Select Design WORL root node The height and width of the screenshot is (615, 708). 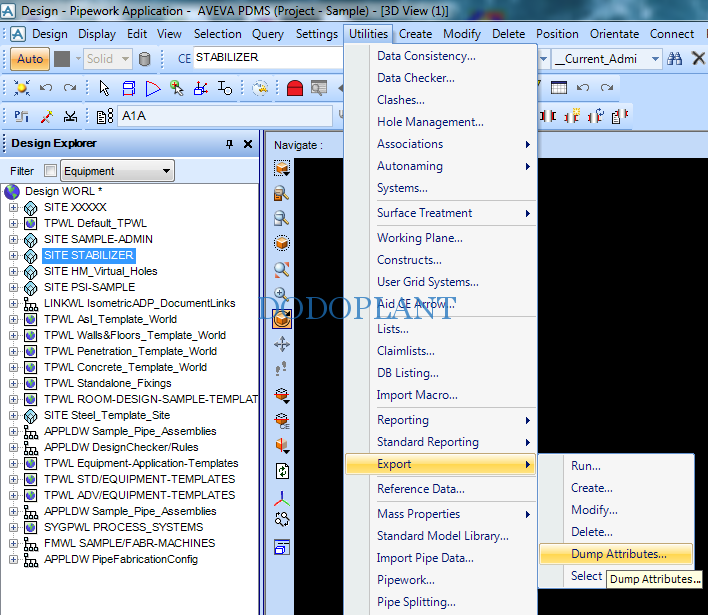pyautogui.click(x=63, y=191)
